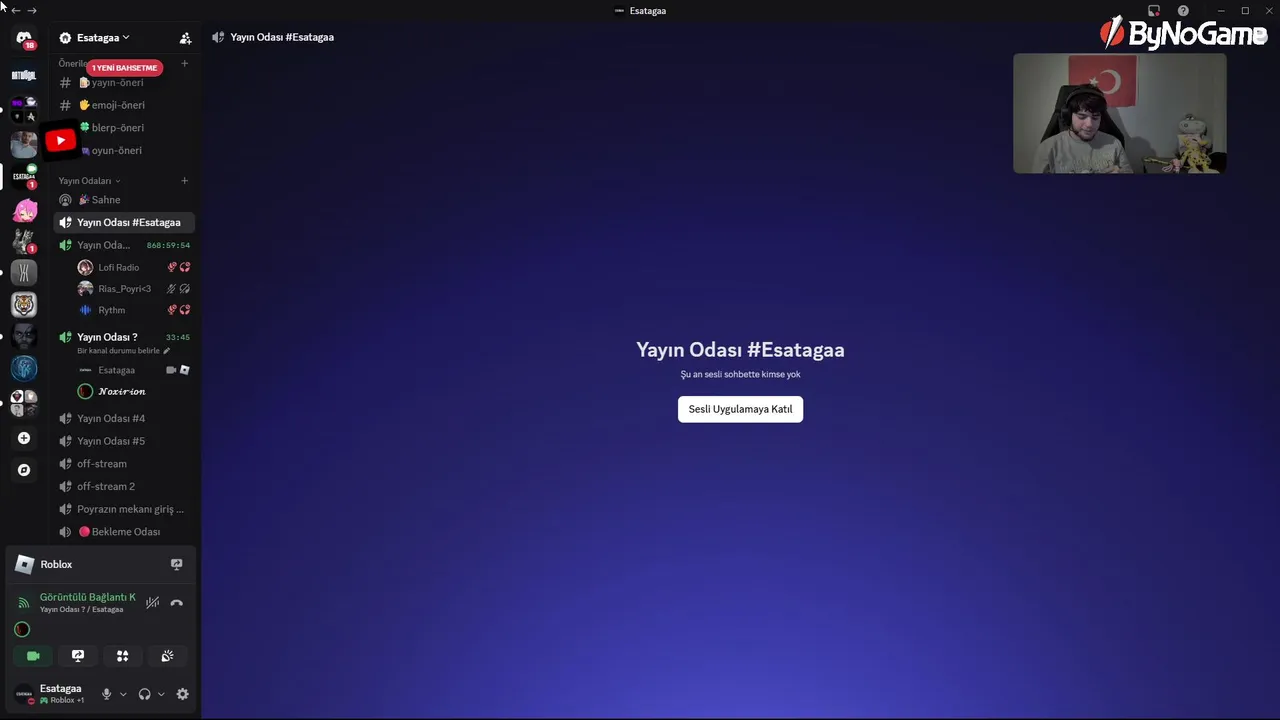Go back with the left arrow
The image size is (1280, 720).
point(16,10)
